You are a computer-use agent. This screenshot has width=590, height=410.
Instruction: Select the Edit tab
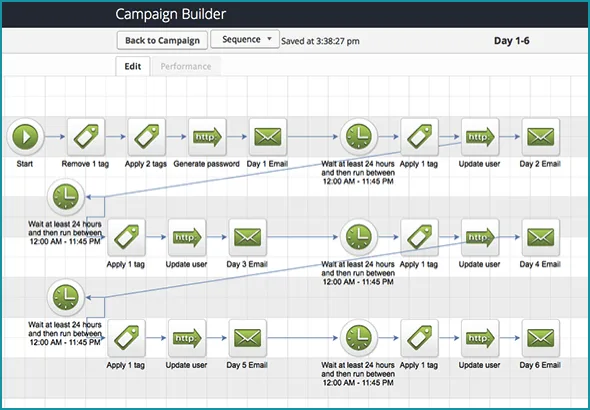point(133,67)
